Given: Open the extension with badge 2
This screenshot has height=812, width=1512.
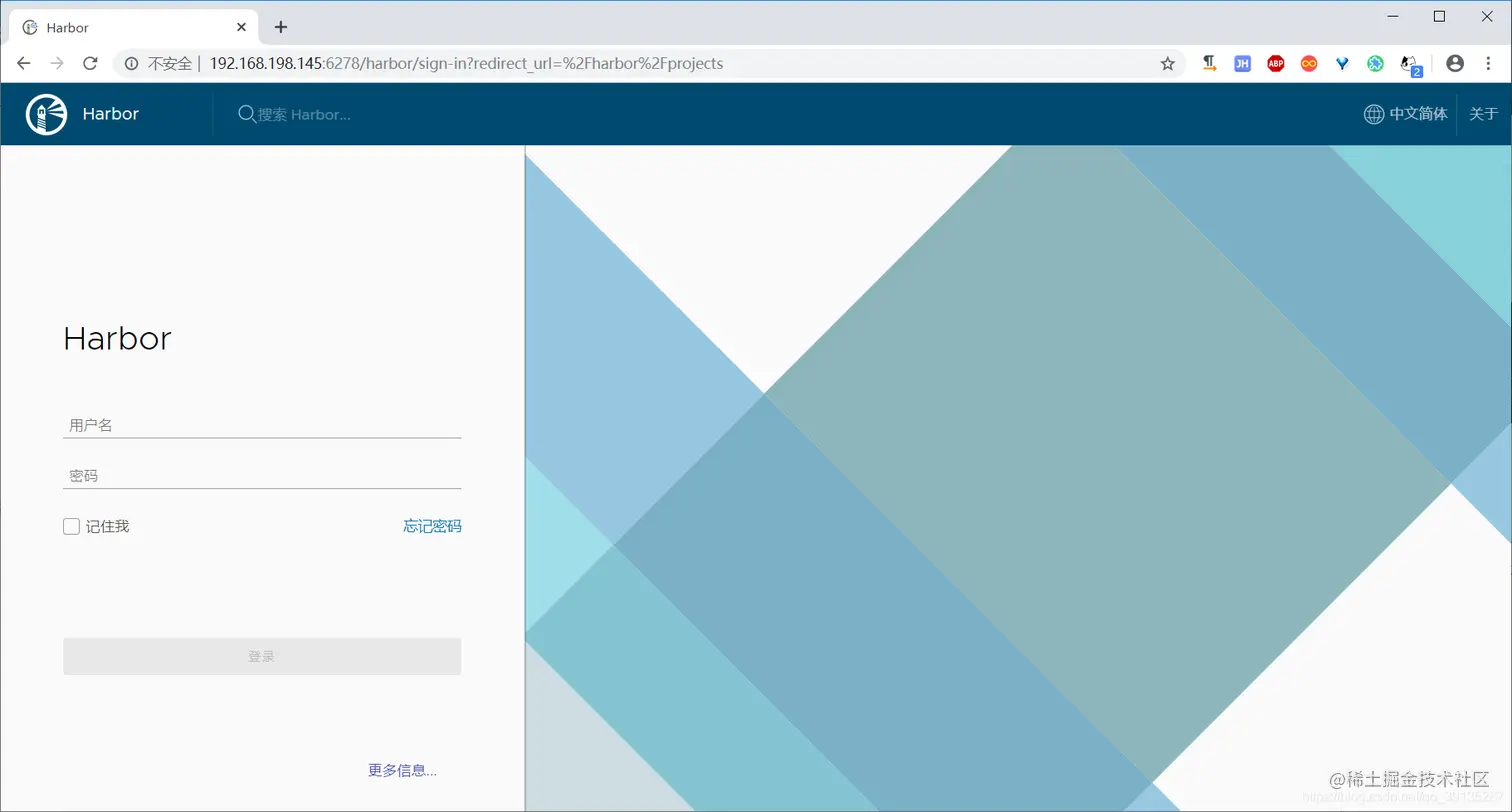Looking at the screenshot, I should 1410,66.
